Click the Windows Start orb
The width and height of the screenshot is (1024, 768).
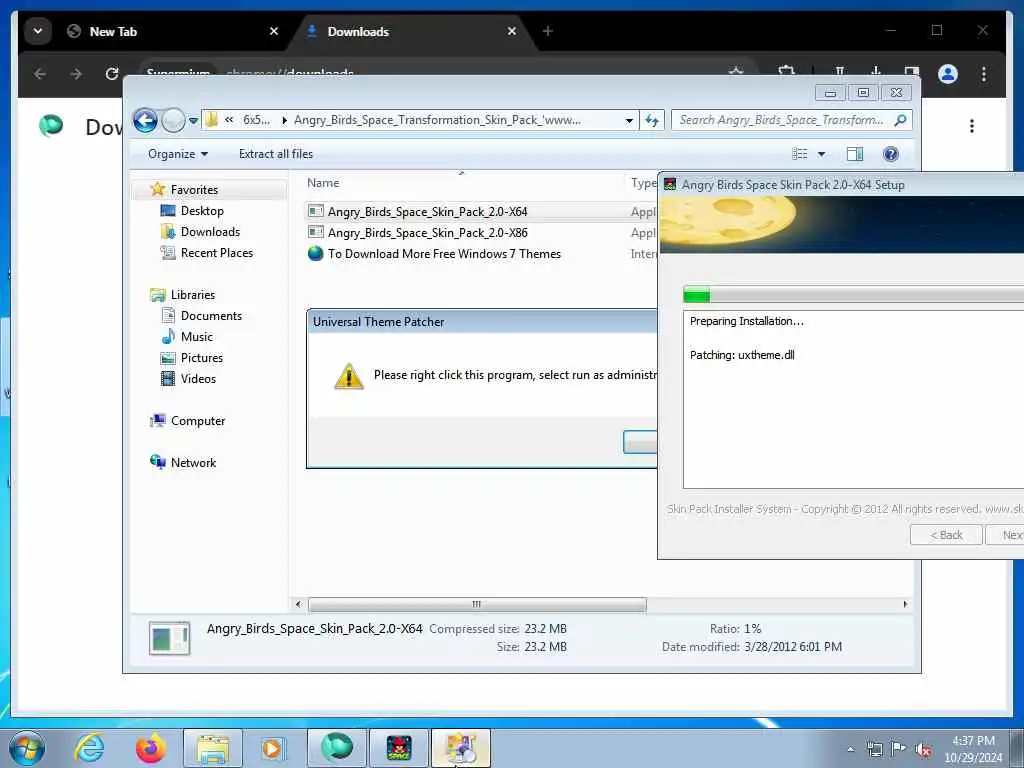[x=27, y=748]
